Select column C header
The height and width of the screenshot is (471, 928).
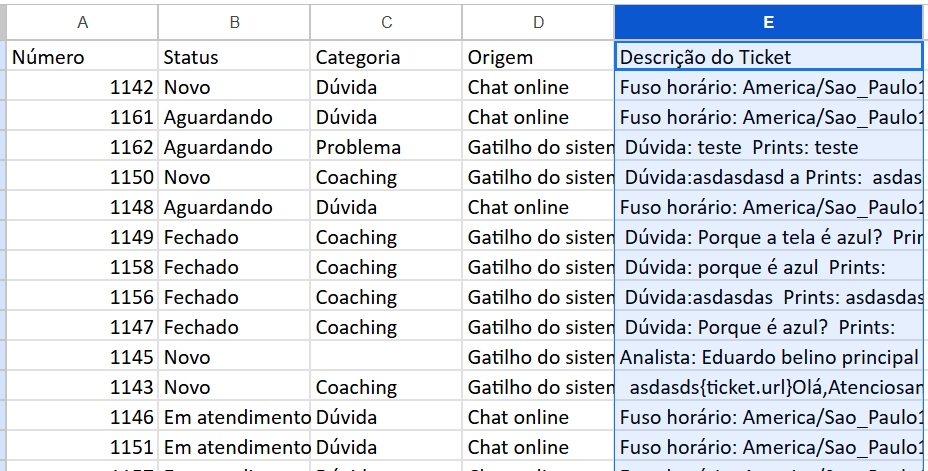coord(386,22)
